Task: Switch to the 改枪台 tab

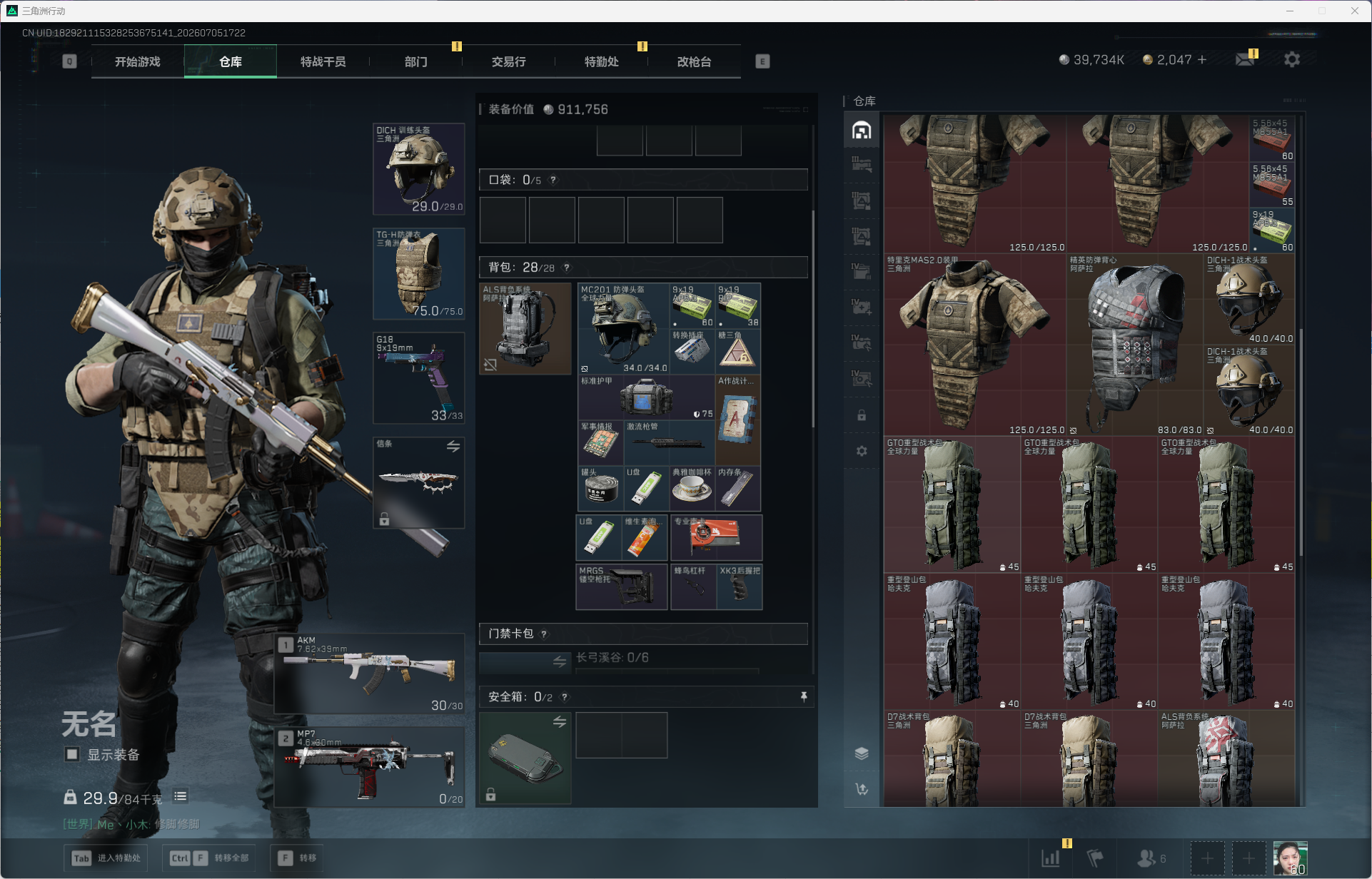Action: 694,61
